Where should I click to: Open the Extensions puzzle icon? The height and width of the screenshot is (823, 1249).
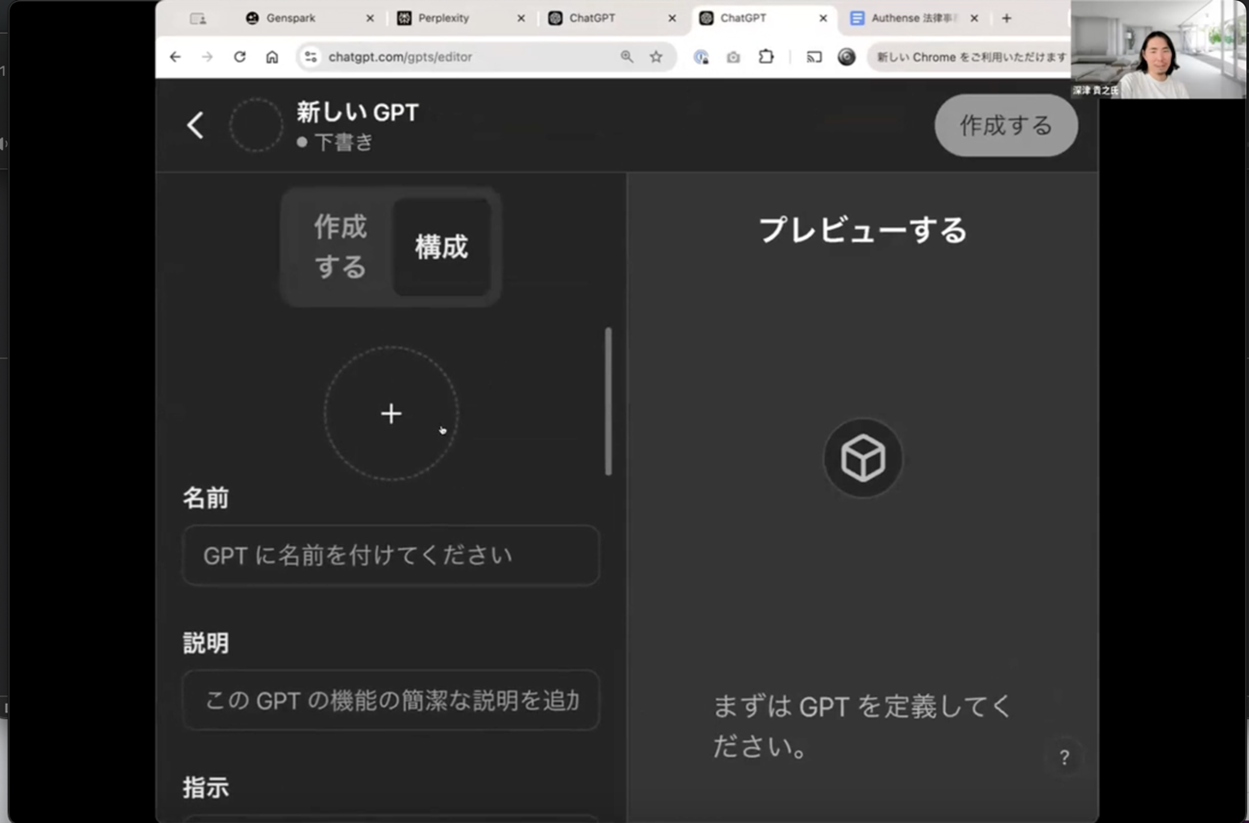click(766, 57)
